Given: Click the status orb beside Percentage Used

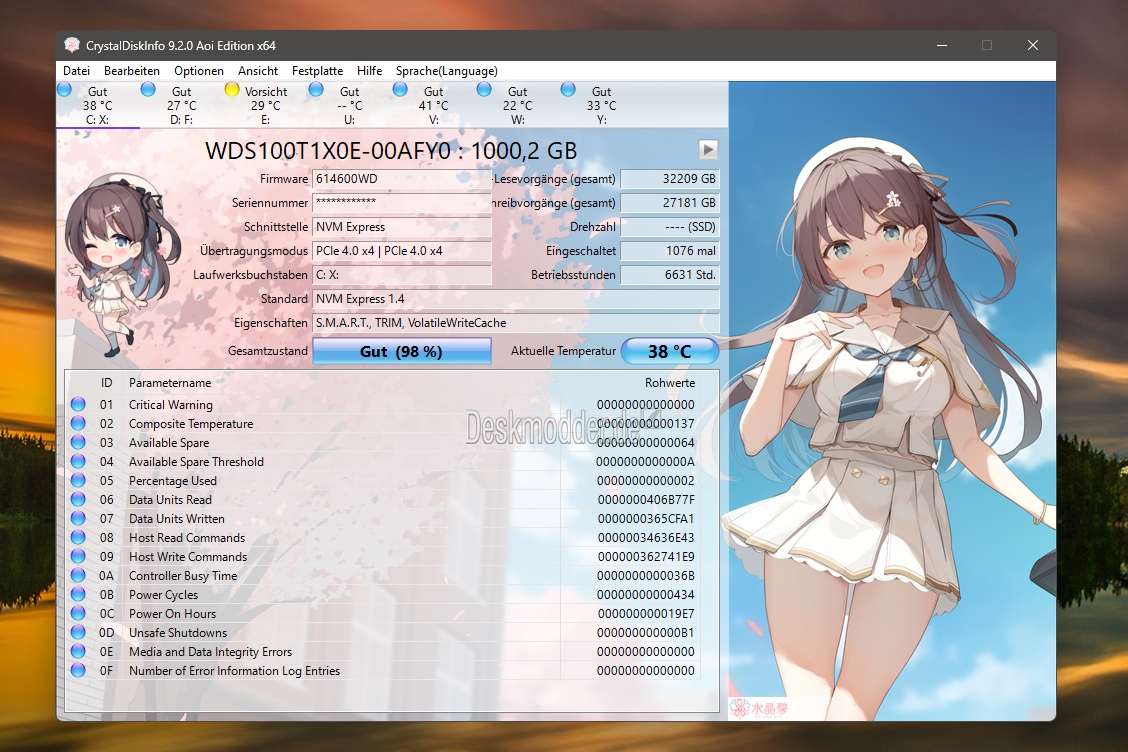Looking at the screenshot, I should click(78, 481).
